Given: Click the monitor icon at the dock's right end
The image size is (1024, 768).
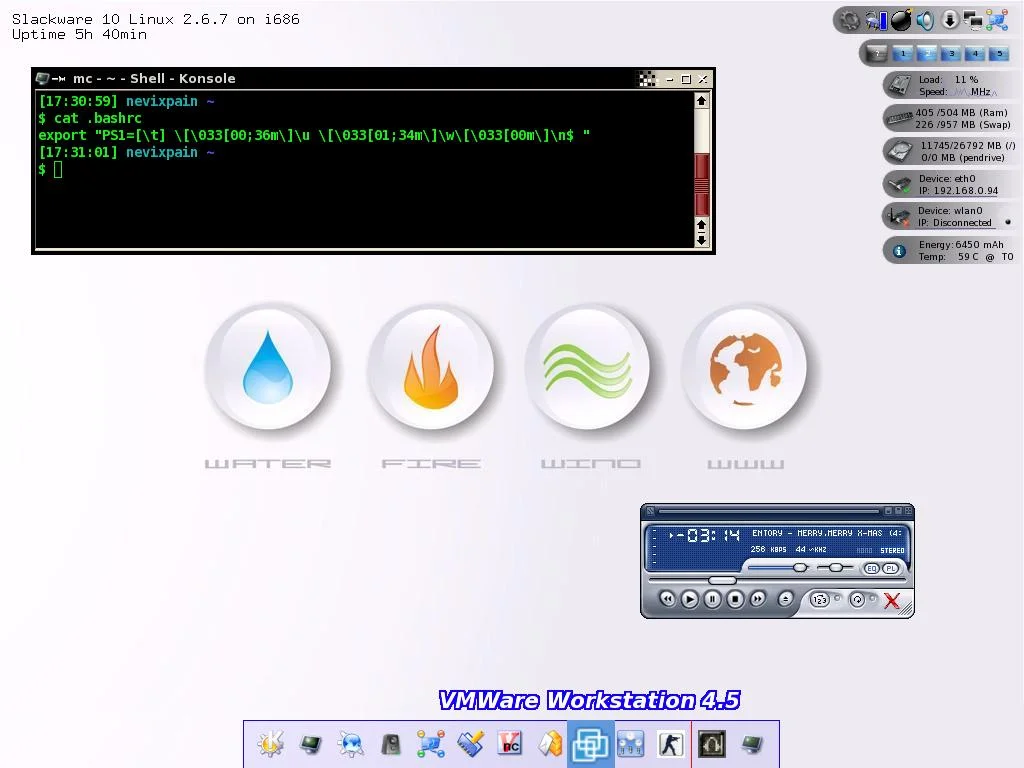Looking at the screenshot, I should (x=752, y=744).
